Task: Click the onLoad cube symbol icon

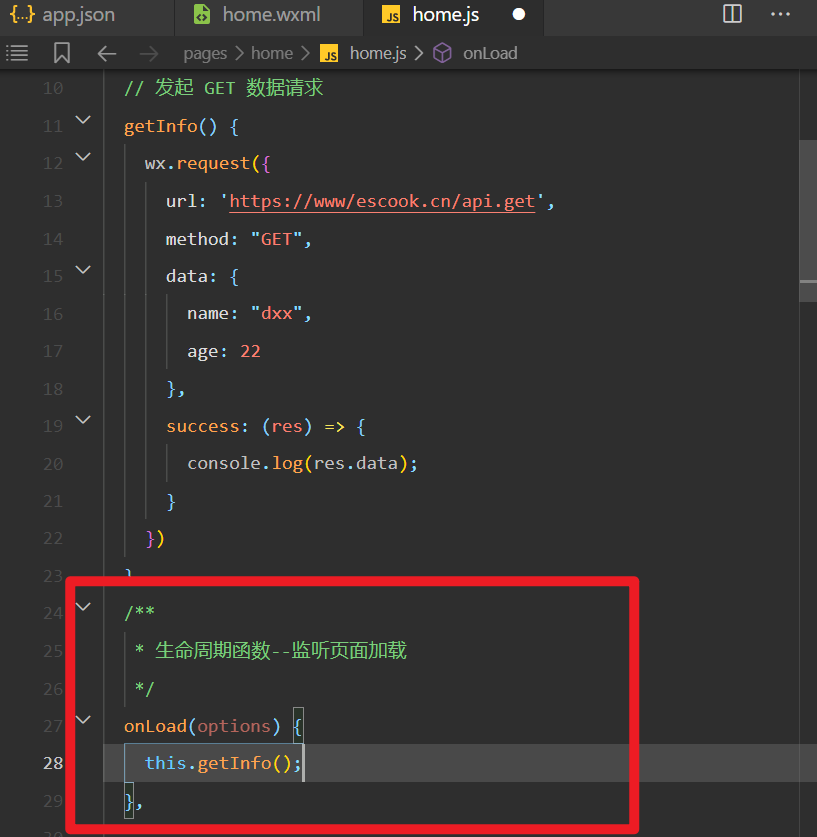Action: (442, 53)
